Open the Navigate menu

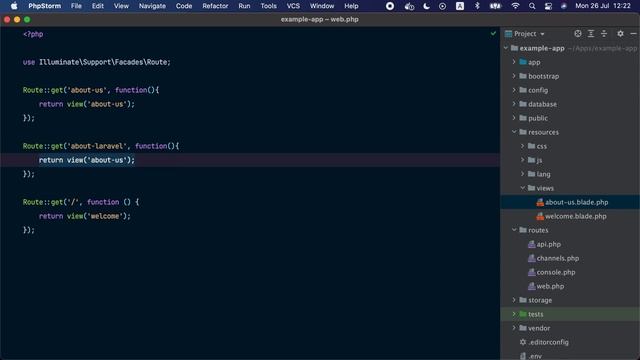152,6
